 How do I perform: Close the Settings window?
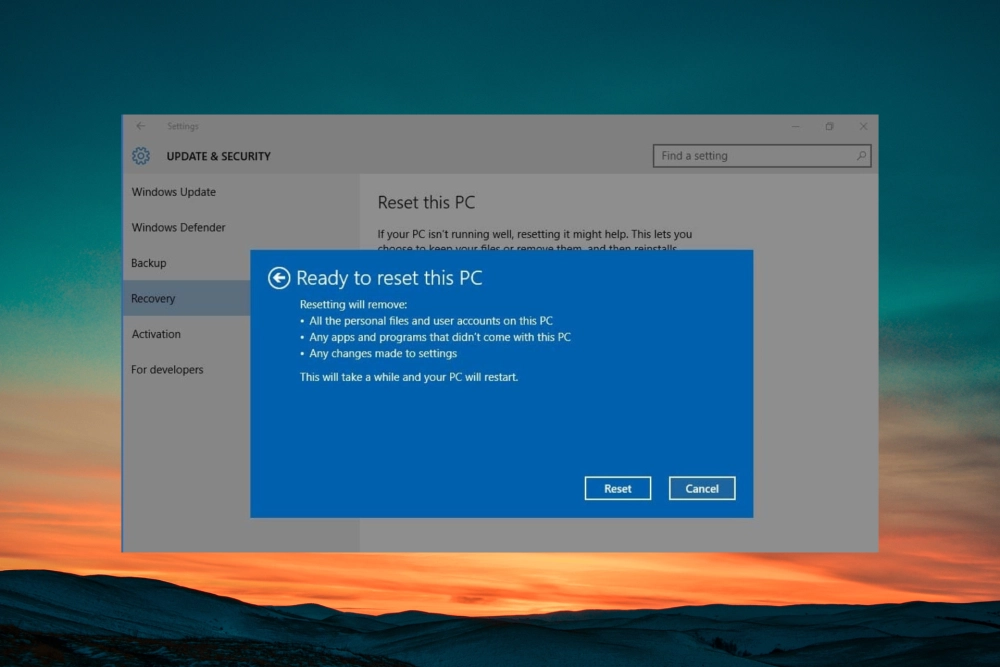863,126
